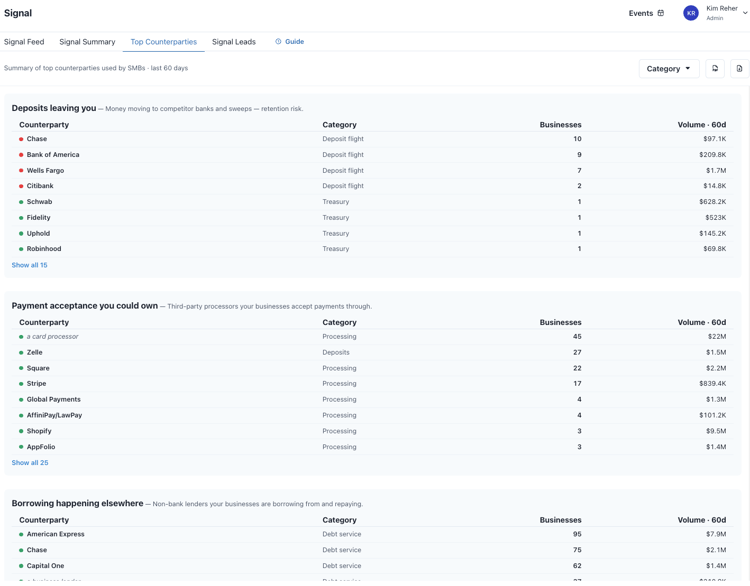
Task: Expand the Kim Reher account chevron
Action: point(745,13)
